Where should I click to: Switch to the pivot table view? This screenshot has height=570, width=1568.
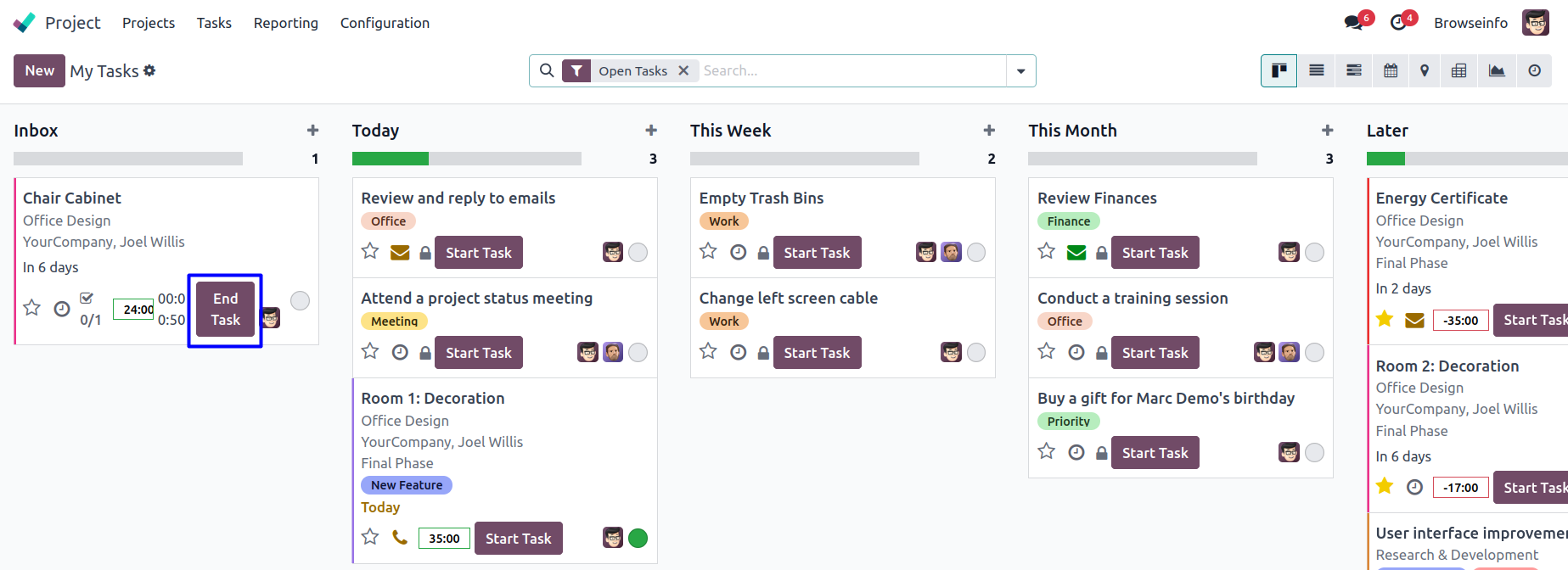coord(1458,70)
